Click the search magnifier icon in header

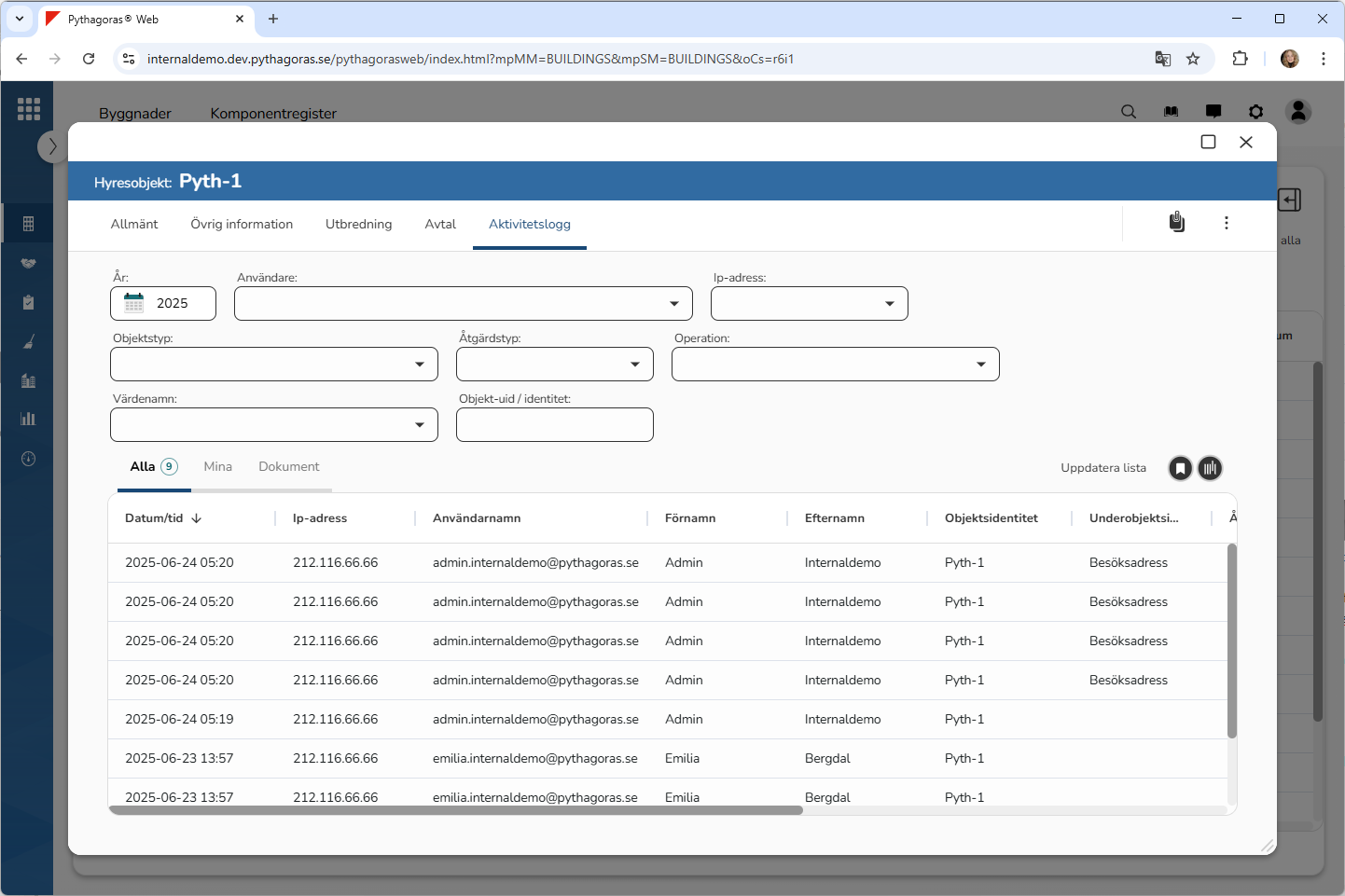pyautogui.click(x=1129, y=112)
